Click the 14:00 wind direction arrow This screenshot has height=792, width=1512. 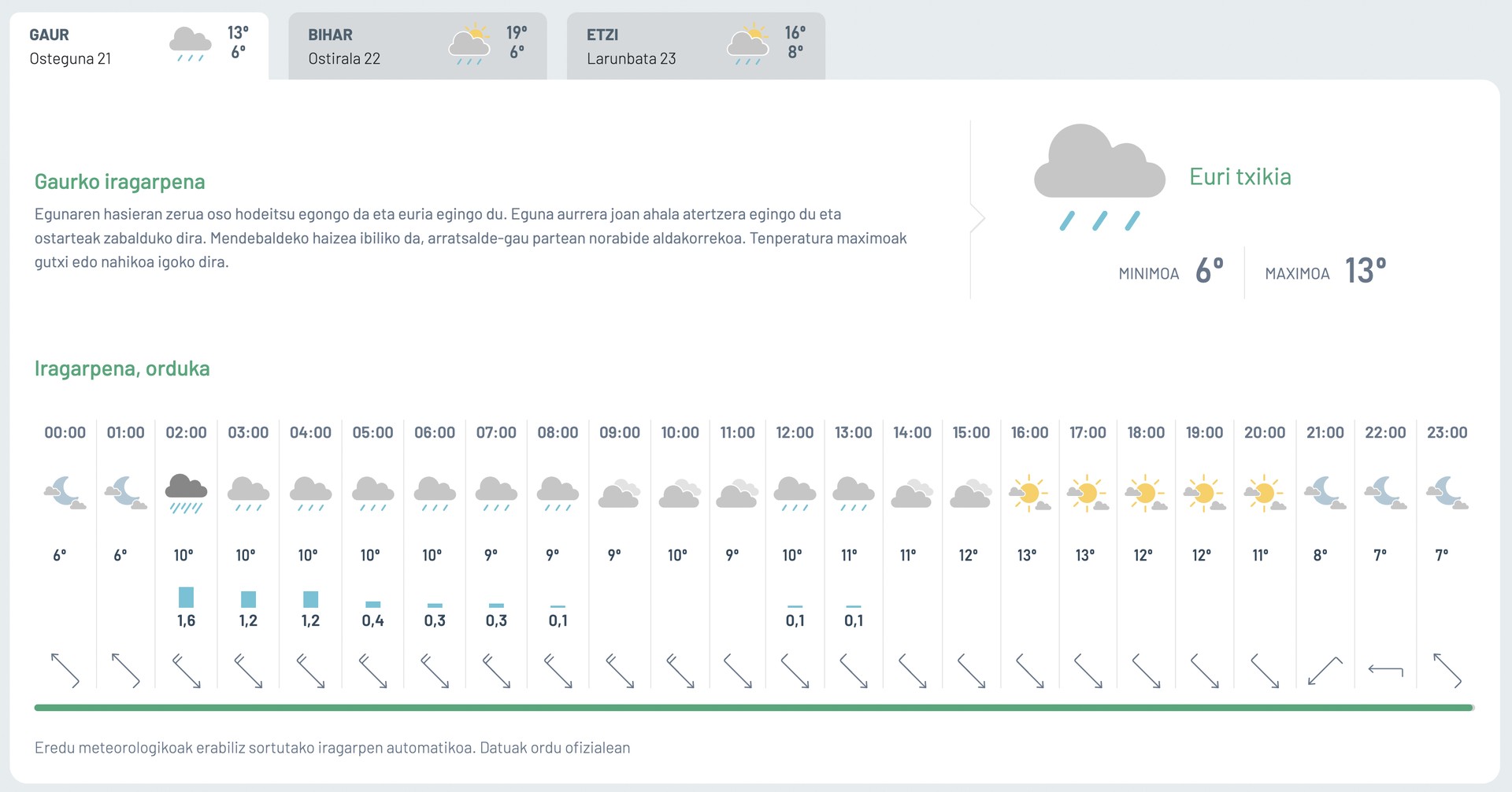click(912, 671)
